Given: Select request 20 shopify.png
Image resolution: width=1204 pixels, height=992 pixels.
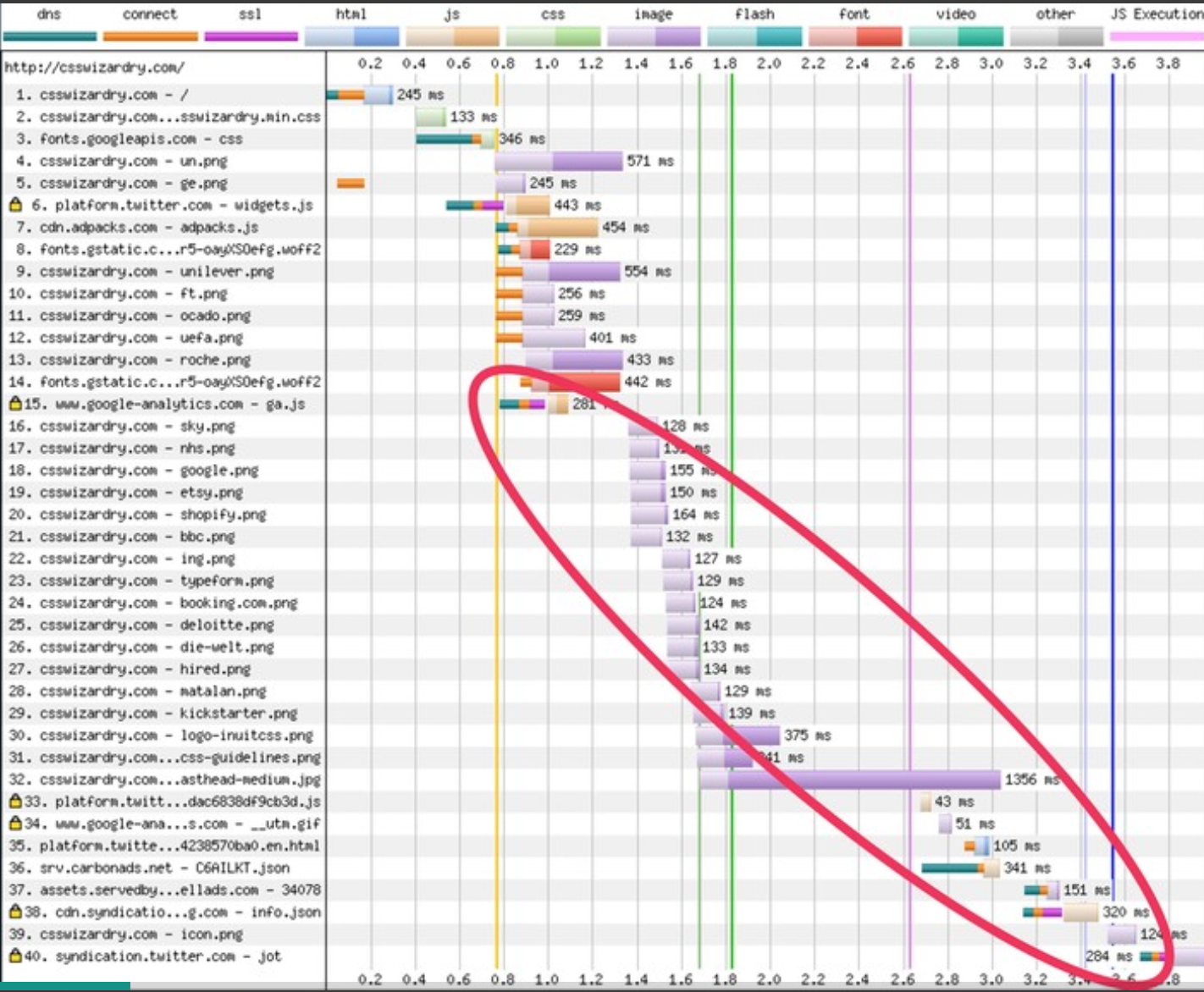Looking at the screenshot, I should pos(137,514).
